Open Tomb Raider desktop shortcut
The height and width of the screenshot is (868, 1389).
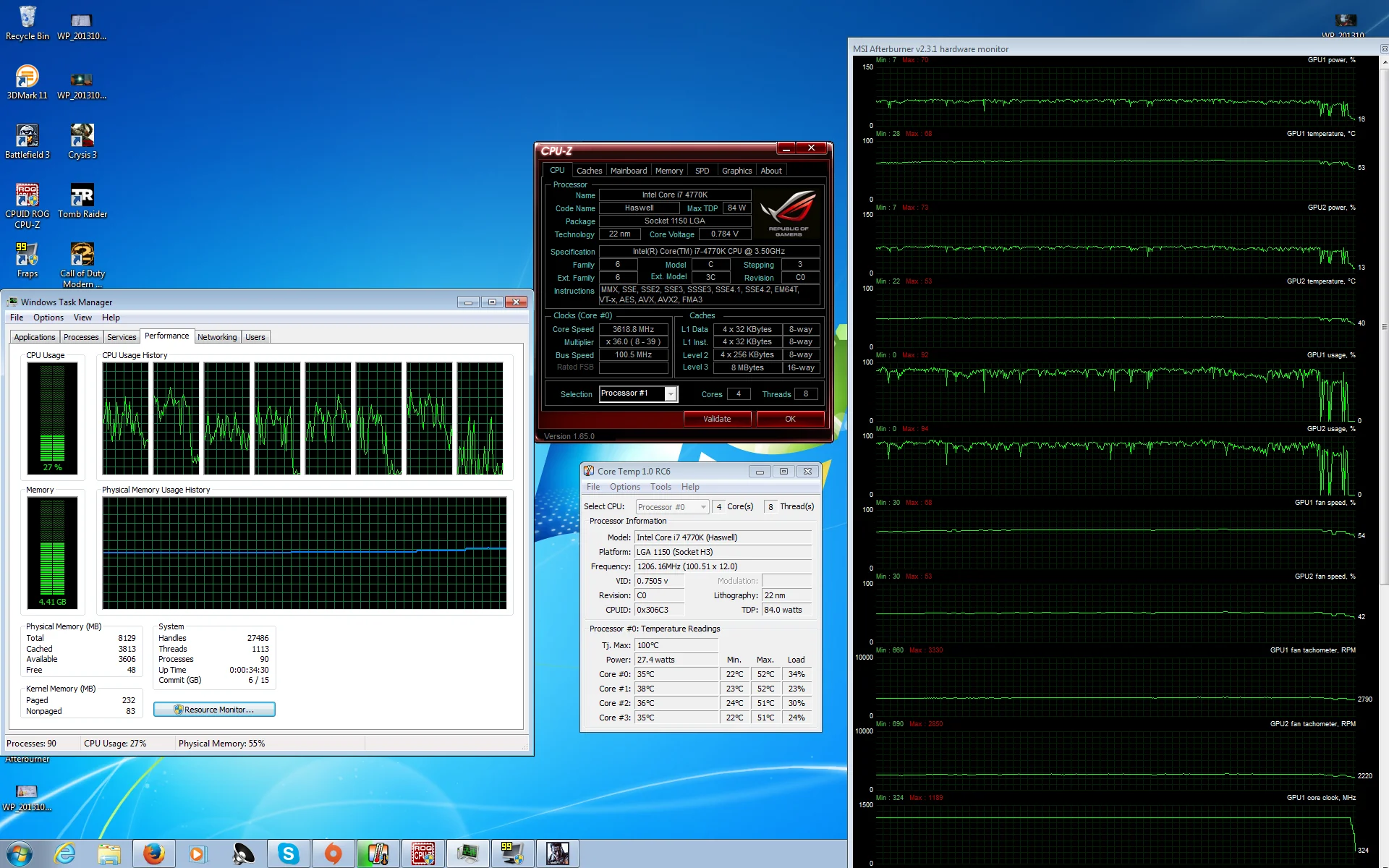pos(82,201)
